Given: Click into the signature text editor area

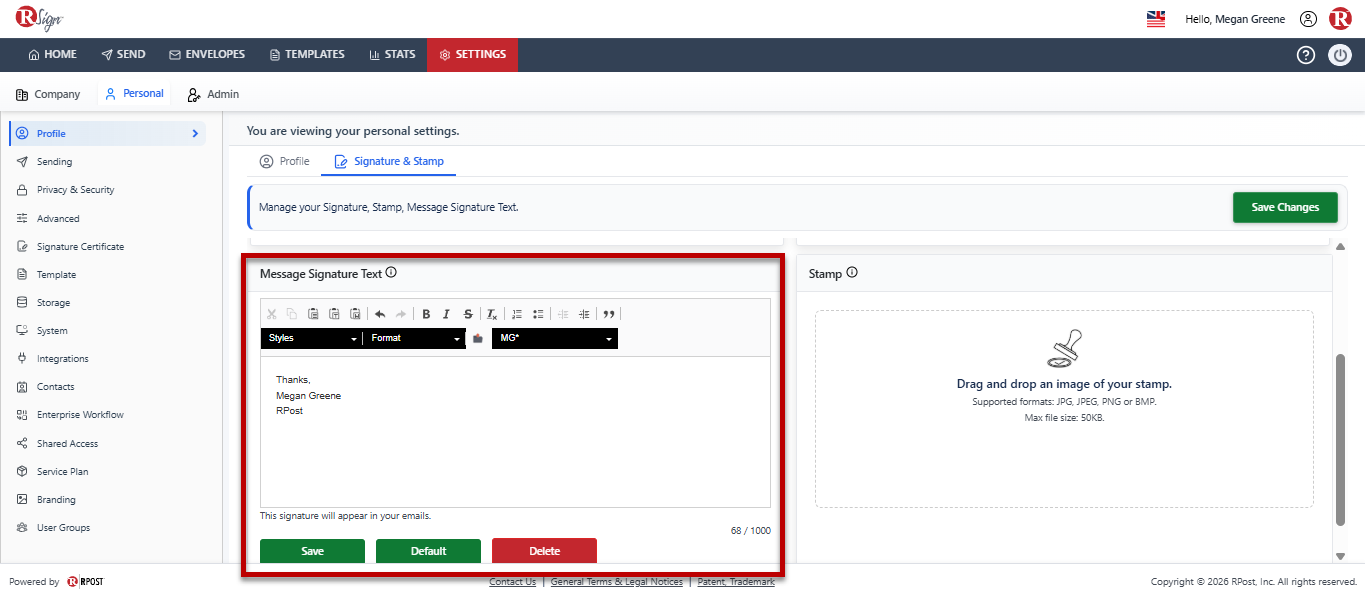Looking at the screenshot, I should 515,432.
